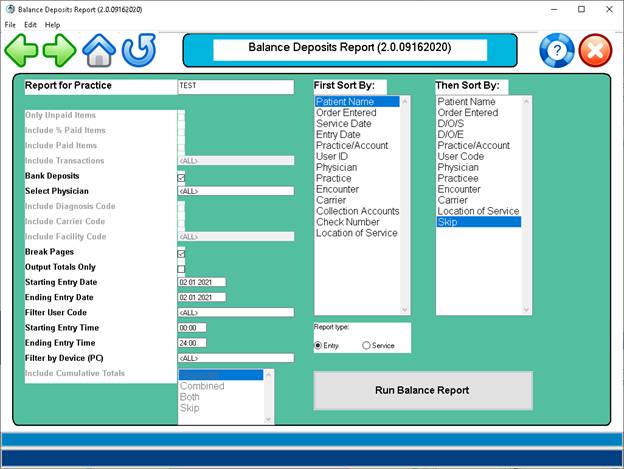Click the Starting Entry Date field
The image size is (624, 469).
(x=201, y=282)
